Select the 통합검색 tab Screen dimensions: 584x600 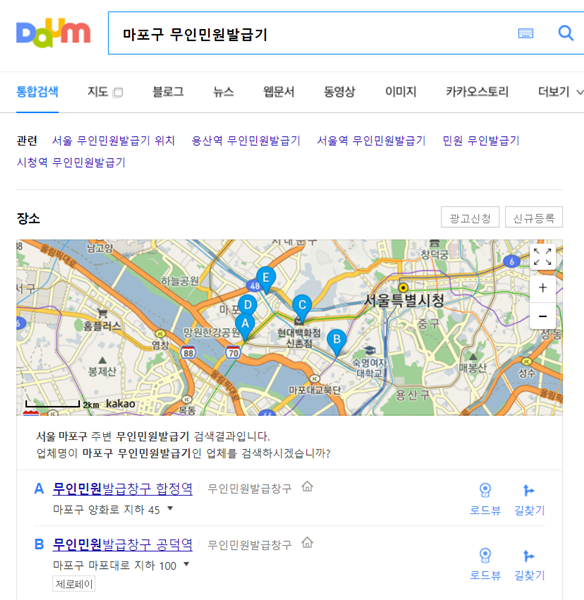coord(37,92)
